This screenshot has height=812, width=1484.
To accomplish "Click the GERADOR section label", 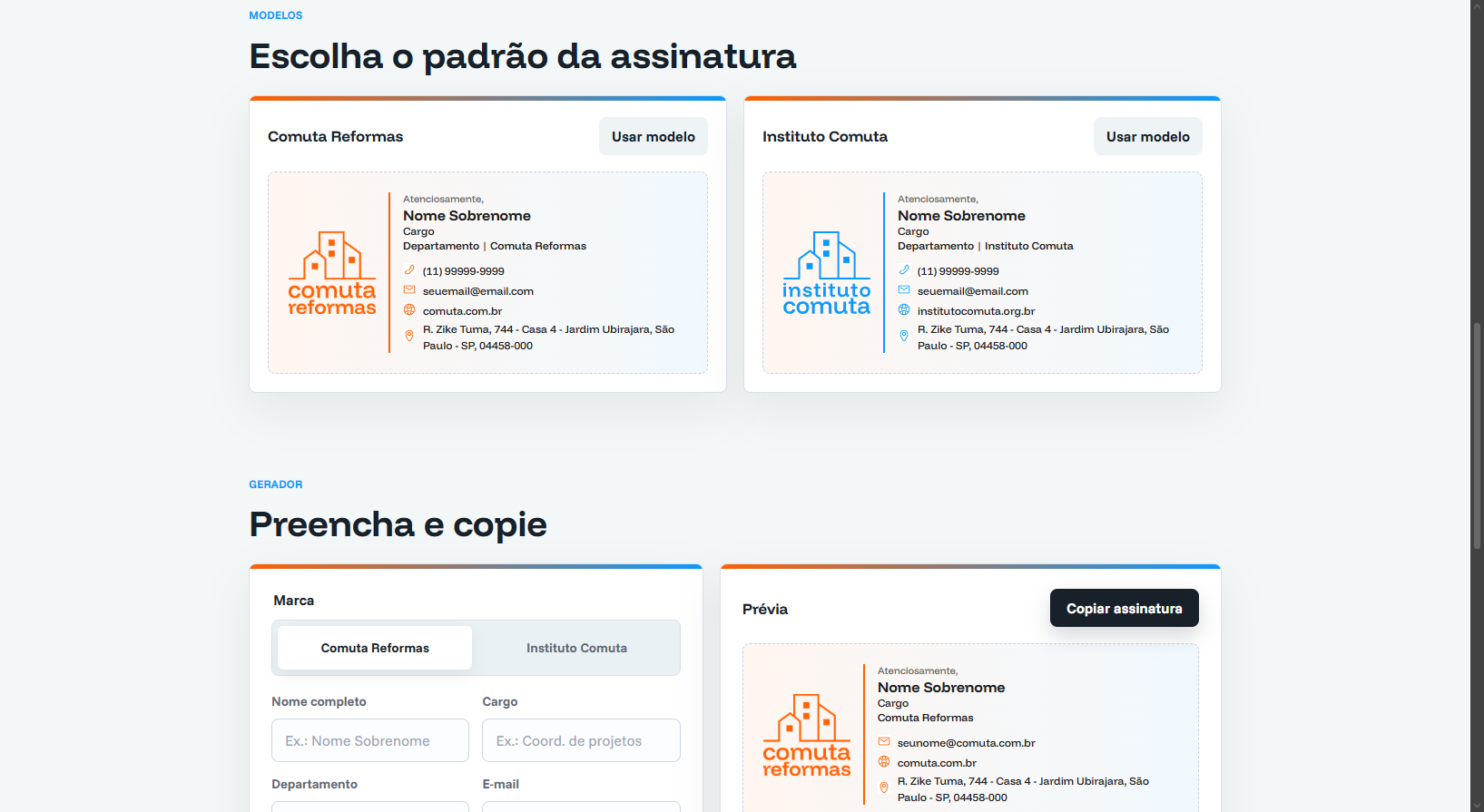I will pyautogui.click(x=276, y=484).
